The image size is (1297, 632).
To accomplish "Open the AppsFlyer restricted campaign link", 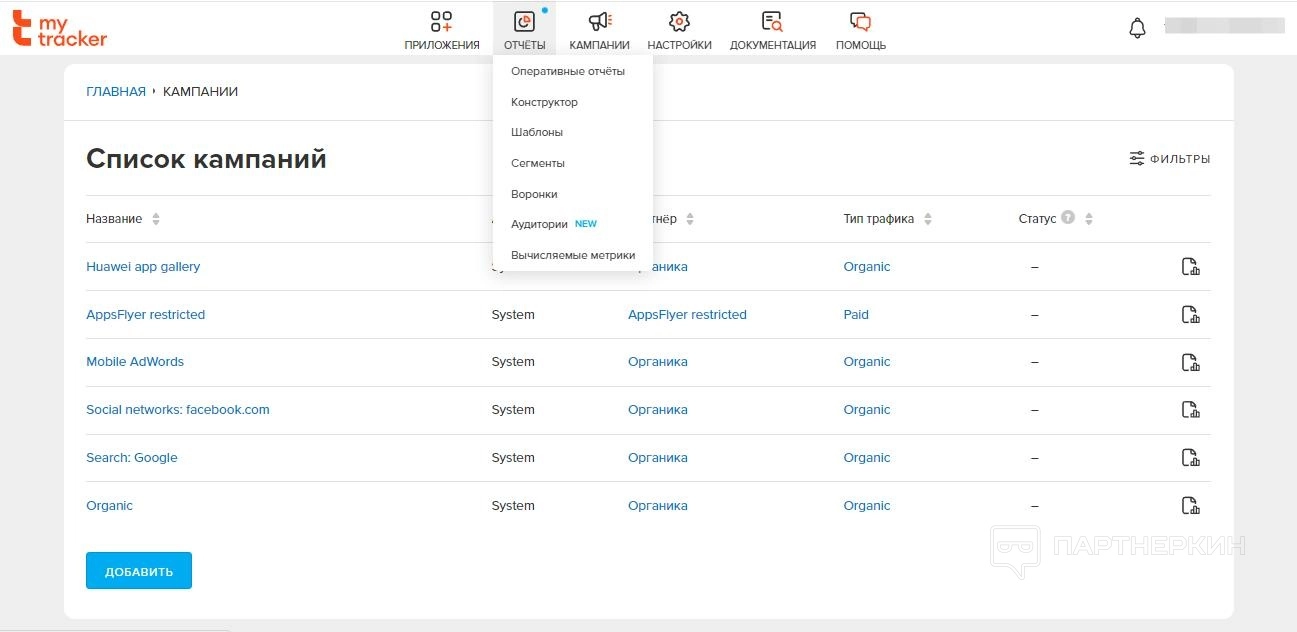I will point(145,314).
